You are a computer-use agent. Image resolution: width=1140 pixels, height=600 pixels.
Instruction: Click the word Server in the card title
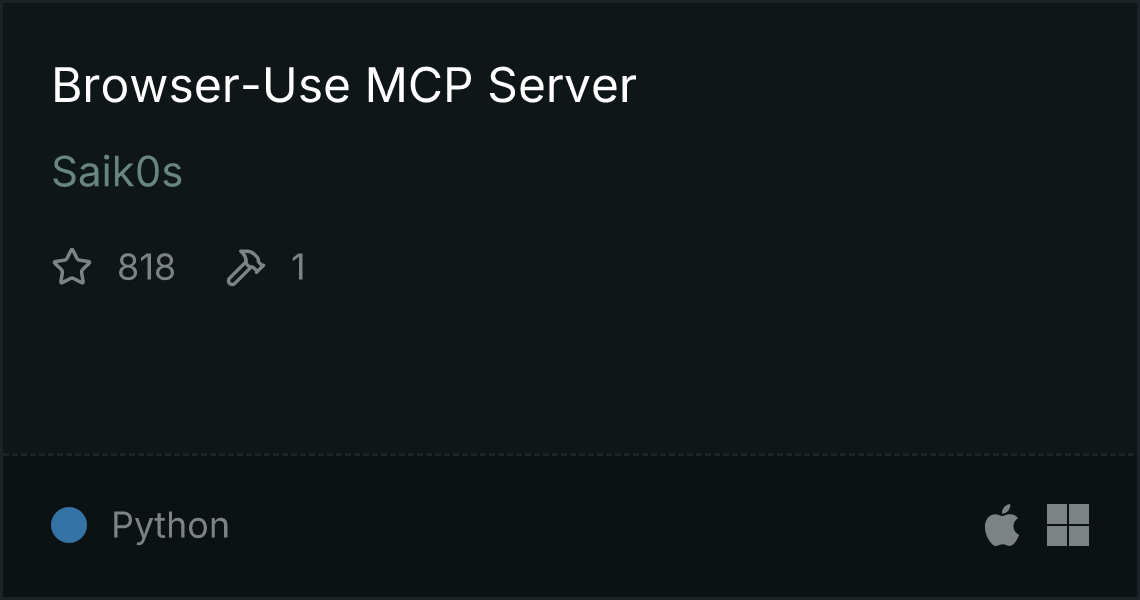click(x=562, y=85)
